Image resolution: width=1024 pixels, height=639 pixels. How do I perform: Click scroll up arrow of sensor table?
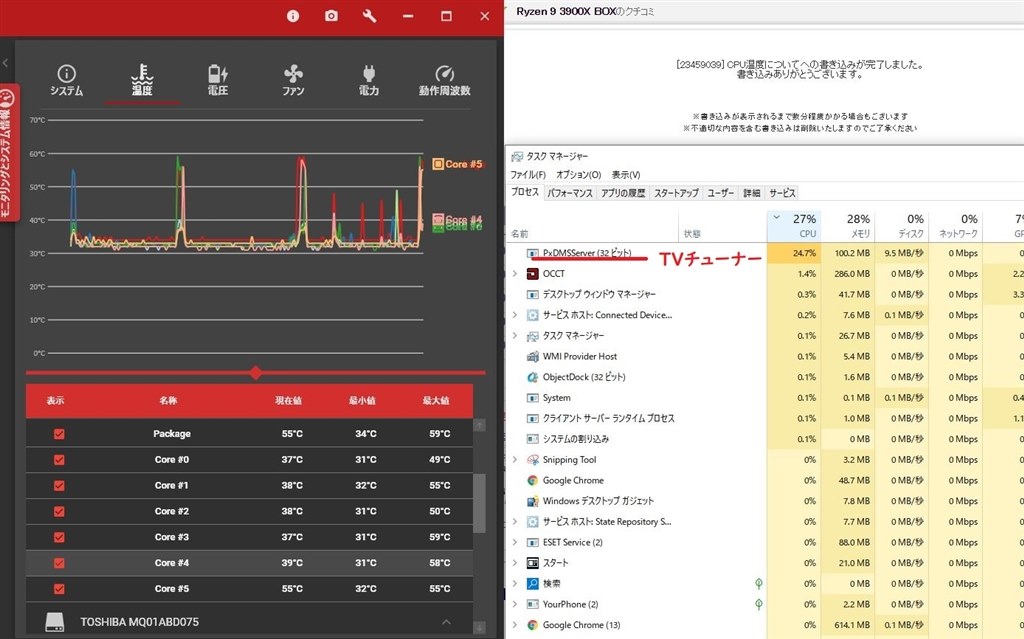point(479,425)
